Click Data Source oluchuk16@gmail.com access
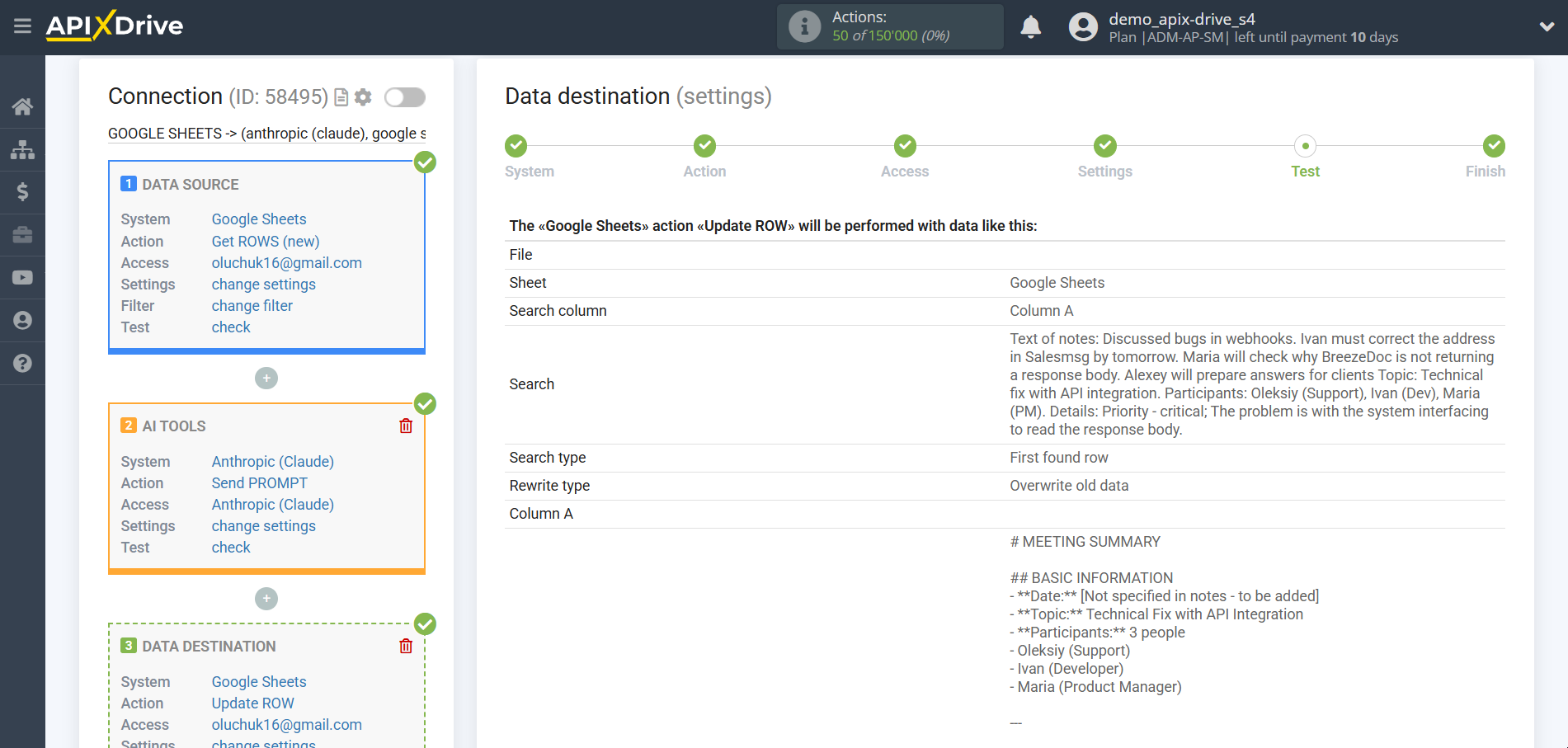Image resolution: width=1568 pixels, height=748 pixels. point(287,263)
